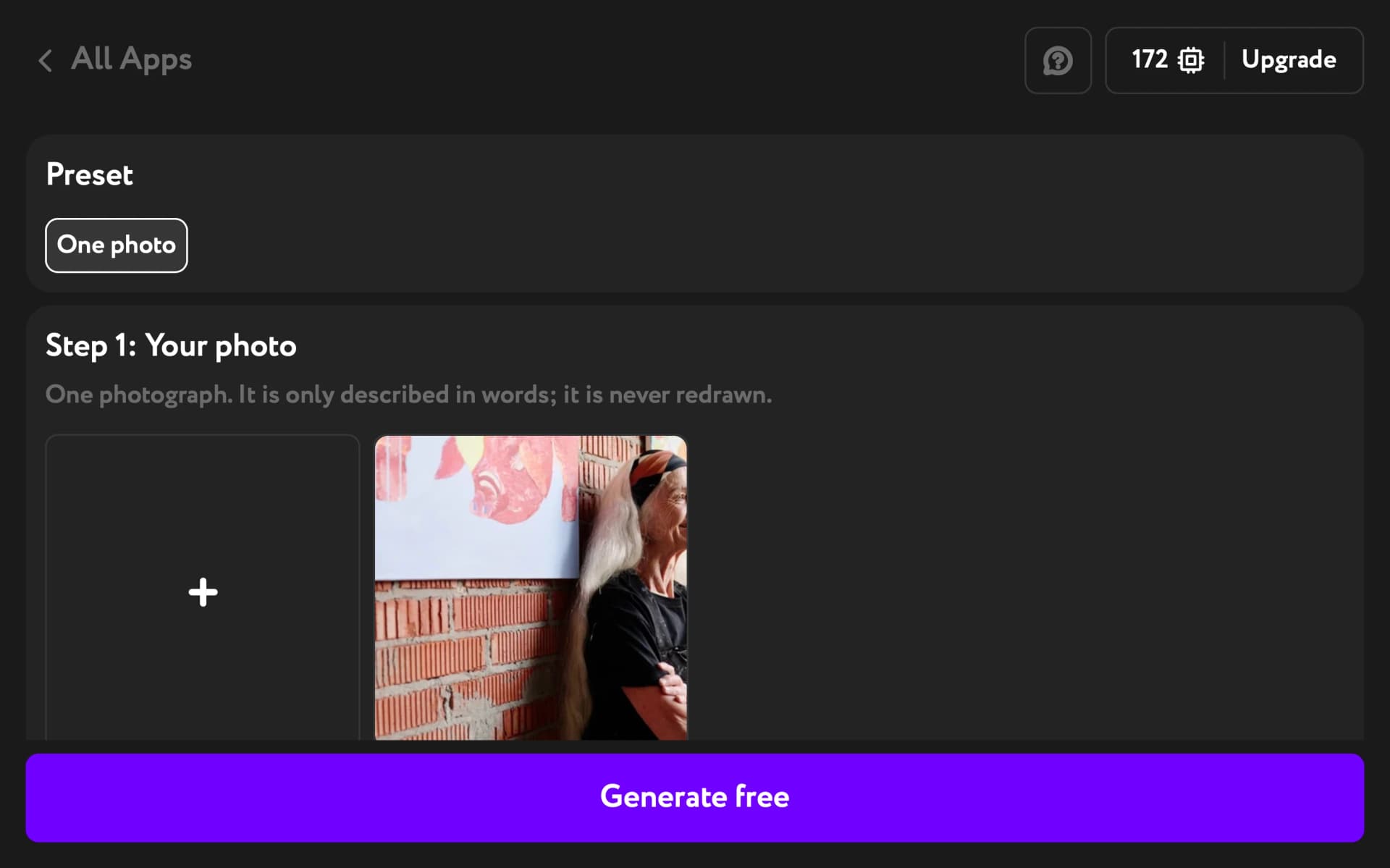Open the uploaded photo of woman by brick wall
The width and height of the screenshot is (1390, 868).
click(x=531, y=587)
